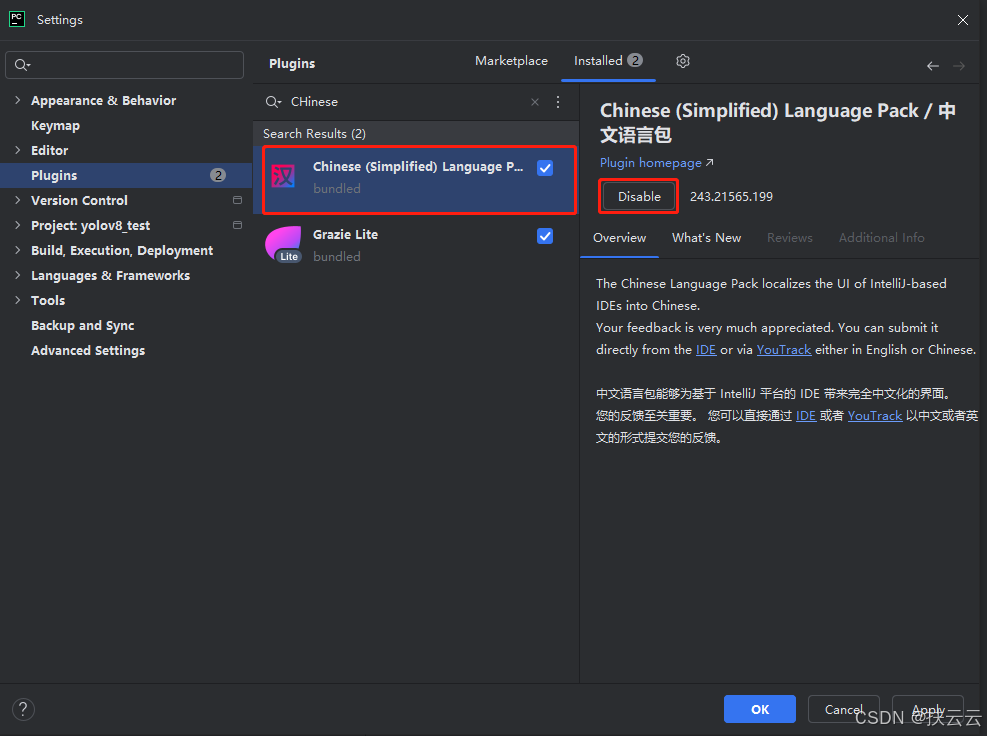Click the Plugins count badge in the sidebar
This screenshot has height=736, width=987.
tap(218, 175)
